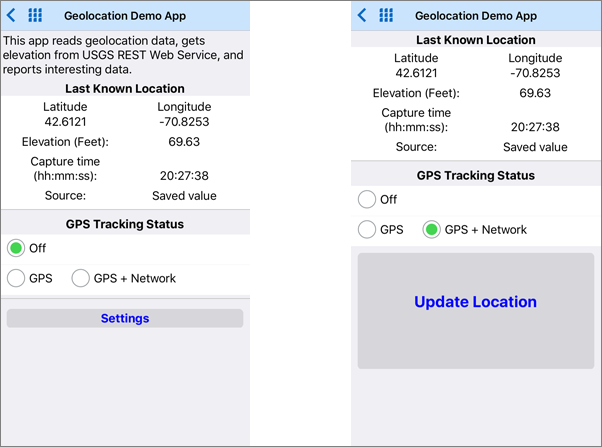The image size is (602, 447).
Task: Tap the back chevron on the right screen
Action: (362, 16)
